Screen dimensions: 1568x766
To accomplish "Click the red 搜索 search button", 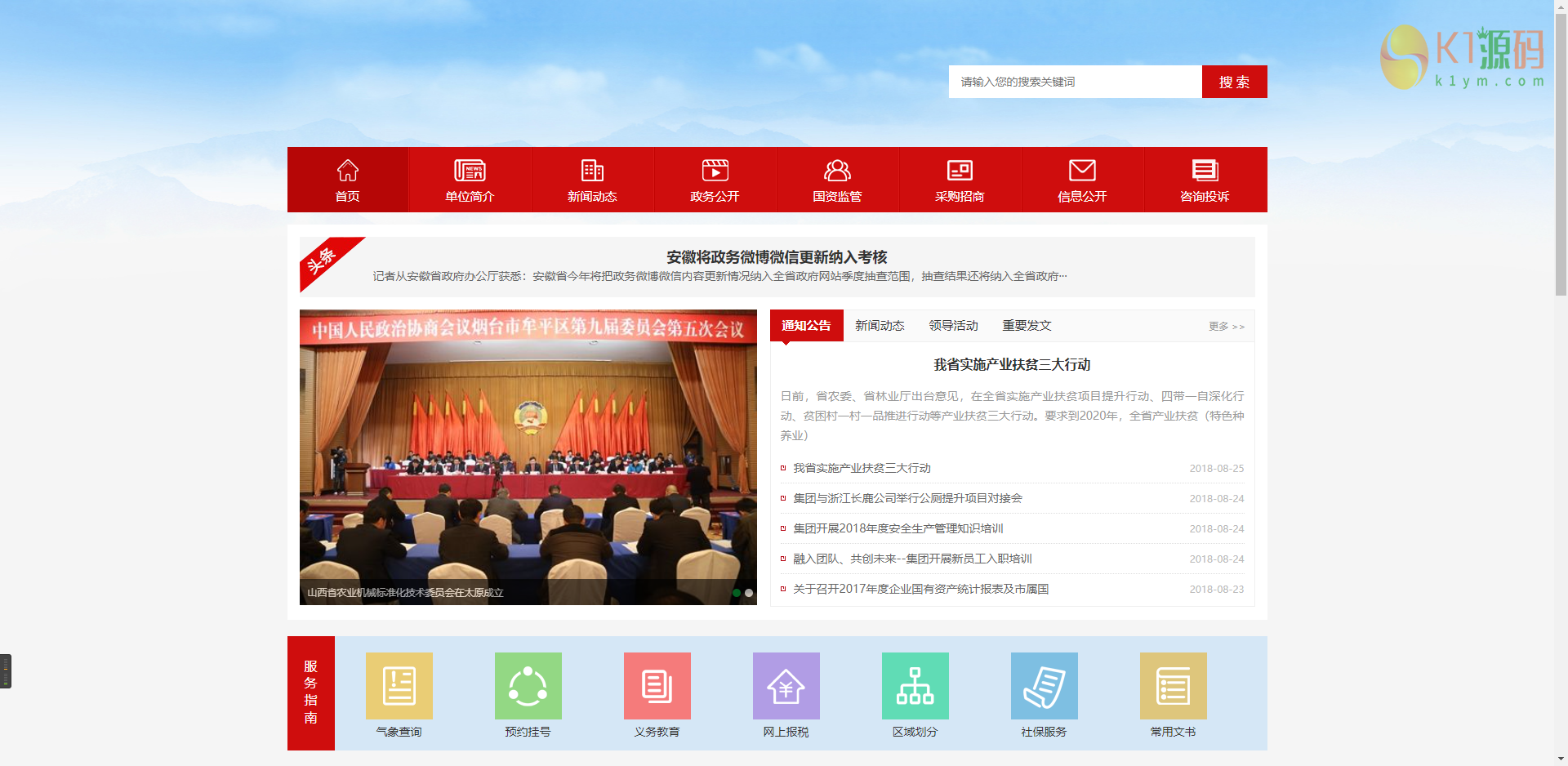I will [x=1235, y=82].
